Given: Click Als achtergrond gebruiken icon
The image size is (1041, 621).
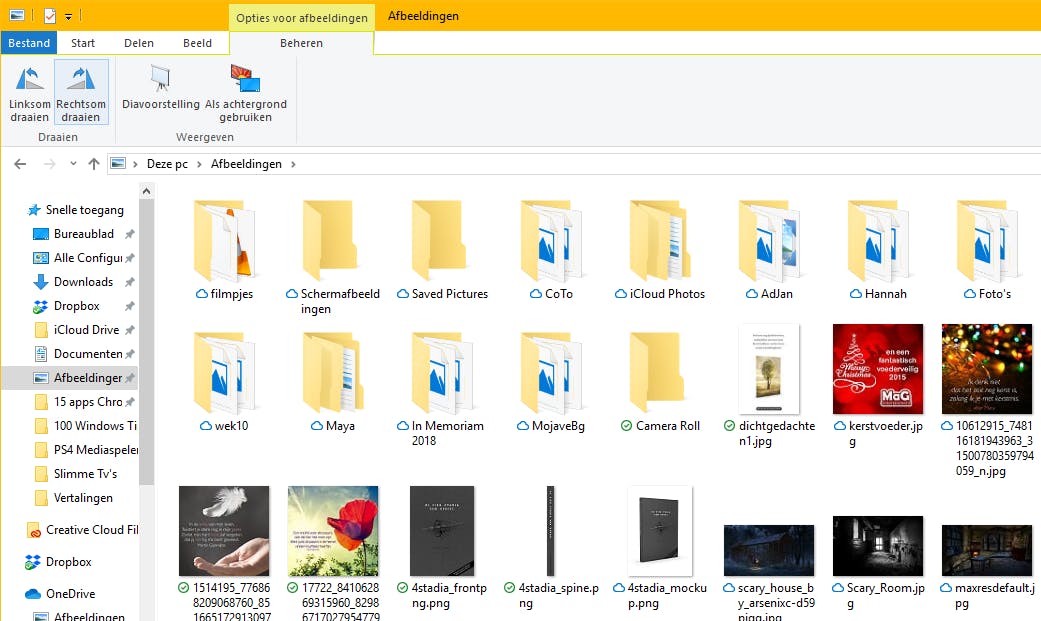Looking at the screenshot, I should [x=246, y=78].
